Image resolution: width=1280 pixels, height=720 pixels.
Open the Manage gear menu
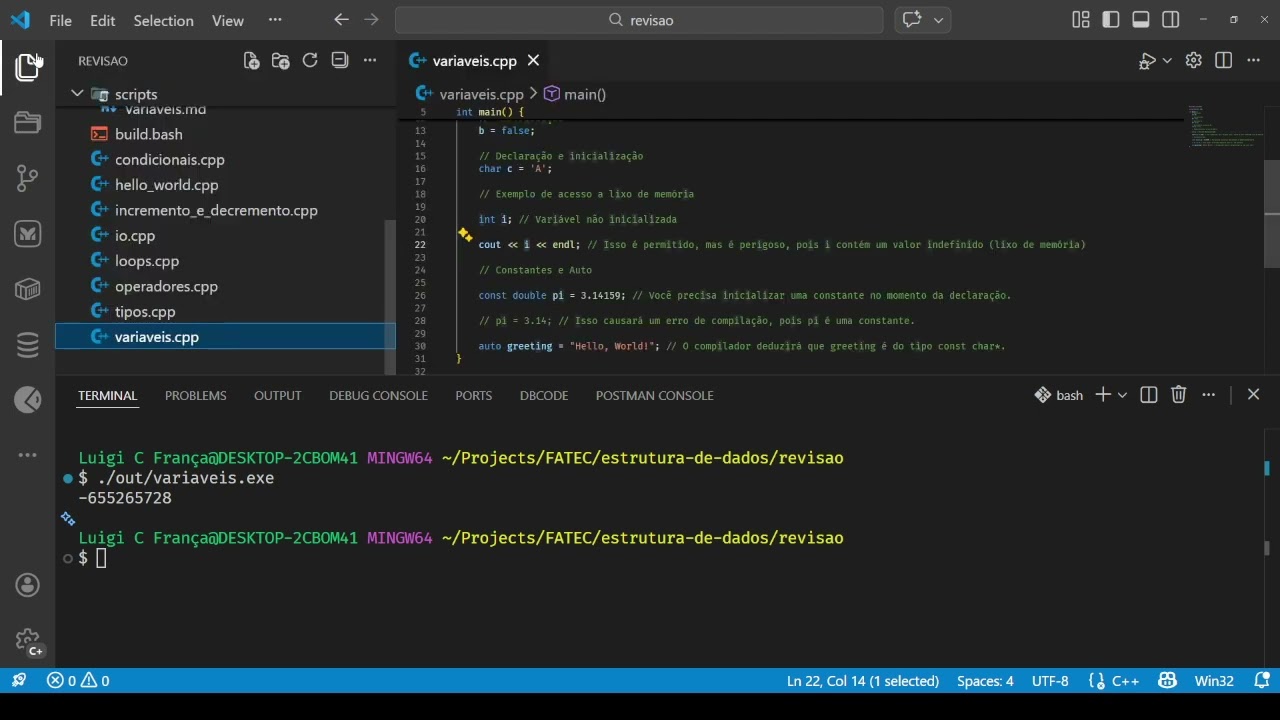tap(27, 641)
